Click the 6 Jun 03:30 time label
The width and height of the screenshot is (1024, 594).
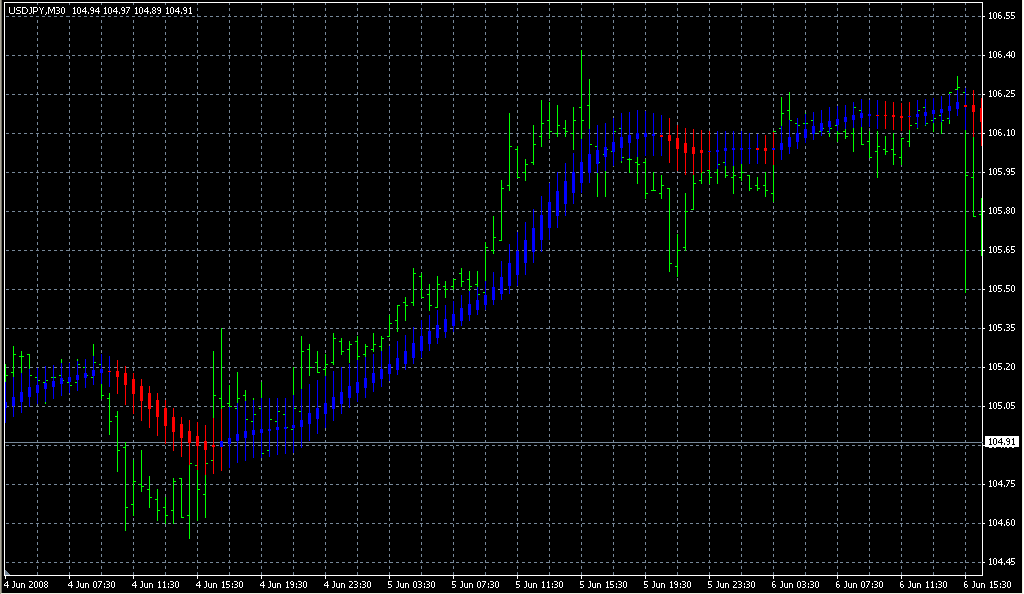(x=796, y=585)
